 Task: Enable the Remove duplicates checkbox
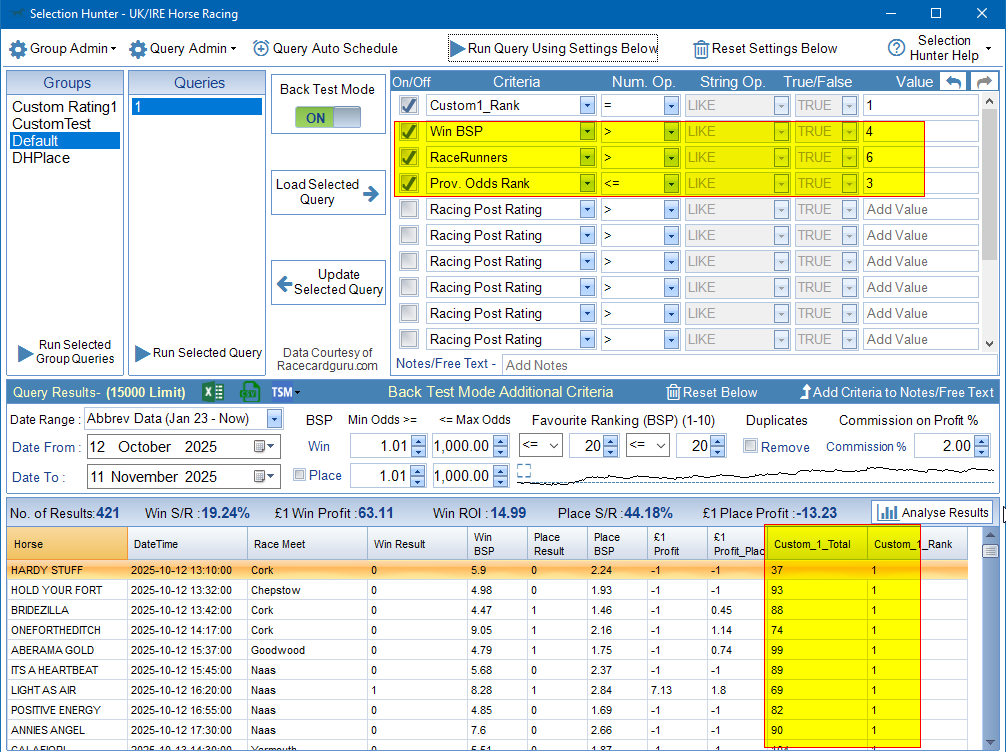point(750,446)
